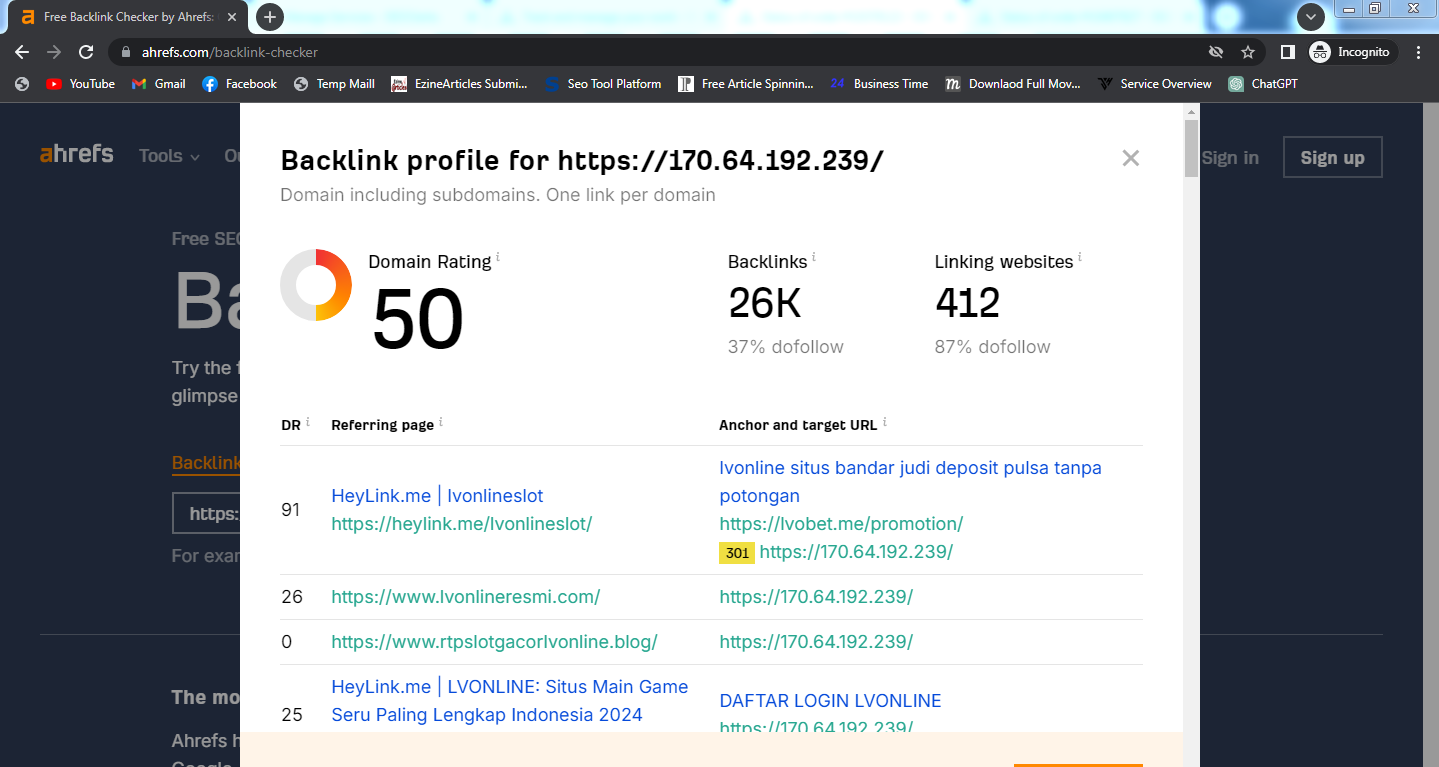
Task: Open the browser side panel icon
Action: (x=1288, y=52)
